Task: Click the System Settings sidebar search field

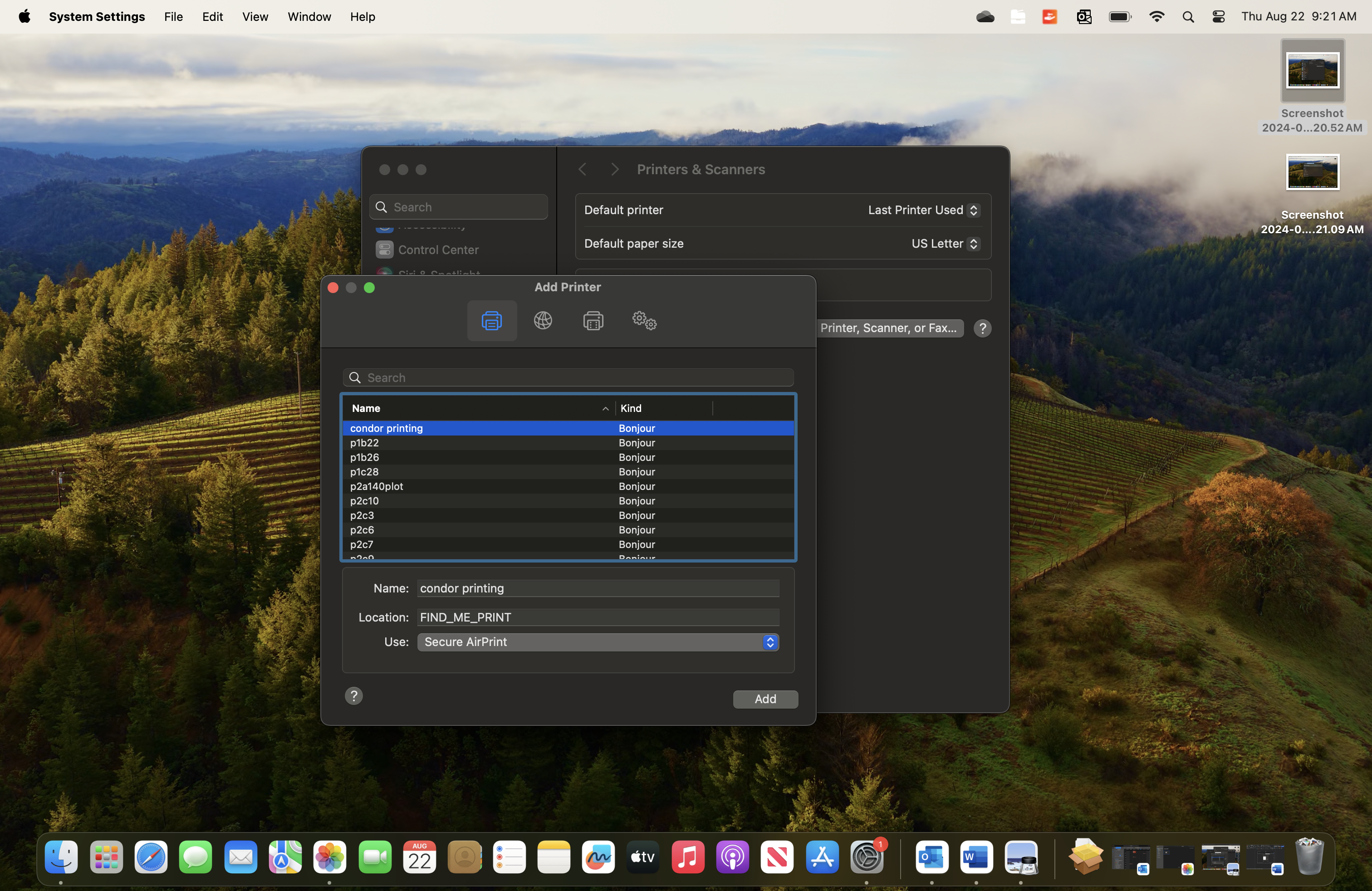Action: pos(458,207)
